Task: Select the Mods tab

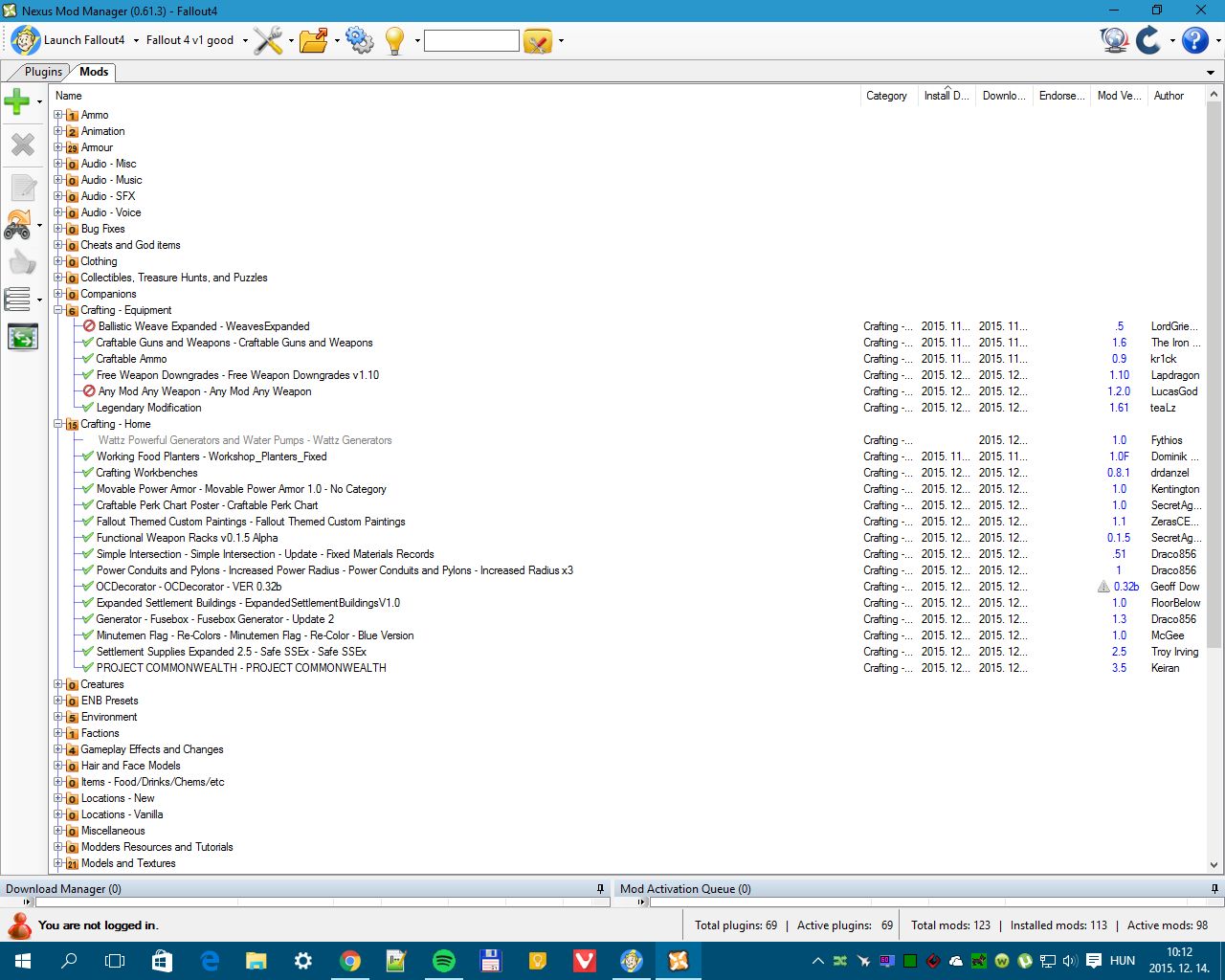Action: (x=94, y=72)
